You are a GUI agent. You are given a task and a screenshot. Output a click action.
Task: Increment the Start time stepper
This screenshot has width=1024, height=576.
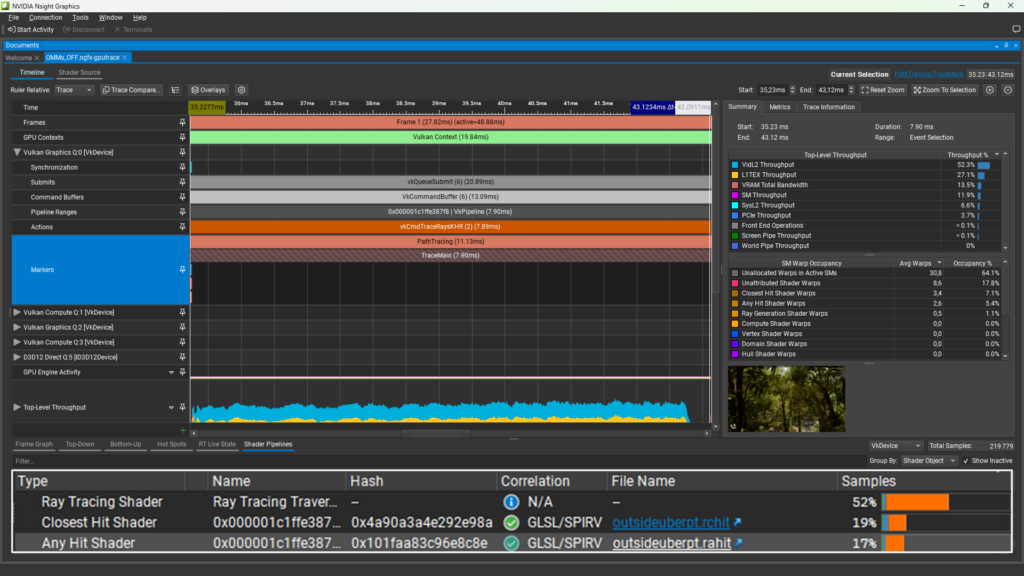(x=792, y=88)
